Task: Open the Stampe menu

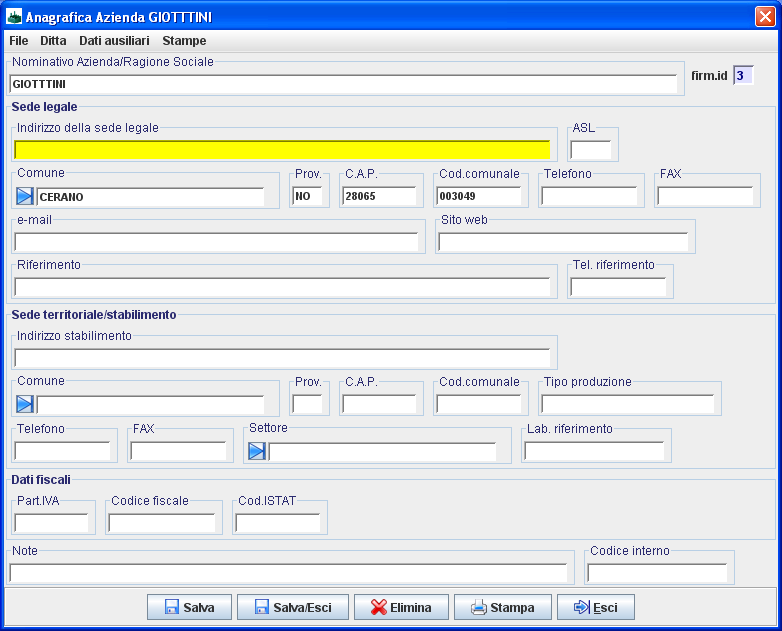Action: 184,41
